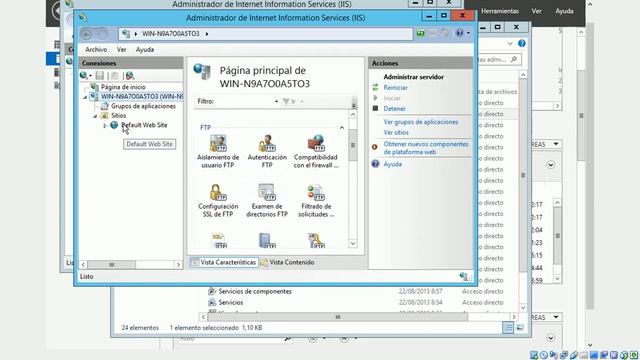
Task: Switch Explorer window to details view icon
Action: pyautogui.click(x=508, y=327)
